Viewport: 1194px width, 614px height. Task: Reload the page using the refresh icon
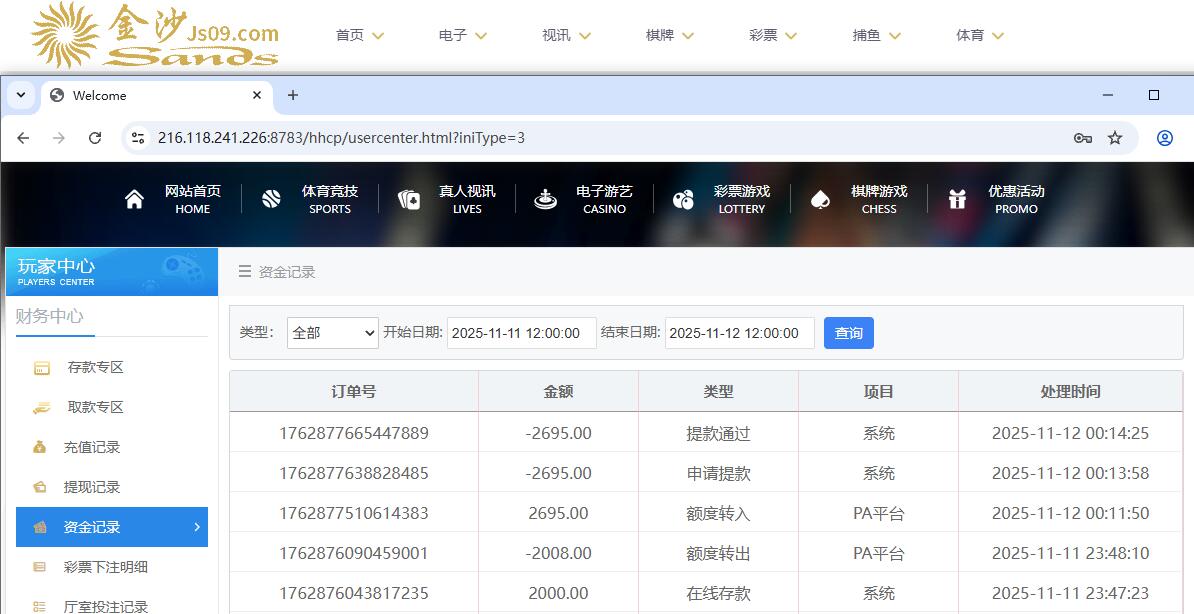tap(95, 138)
